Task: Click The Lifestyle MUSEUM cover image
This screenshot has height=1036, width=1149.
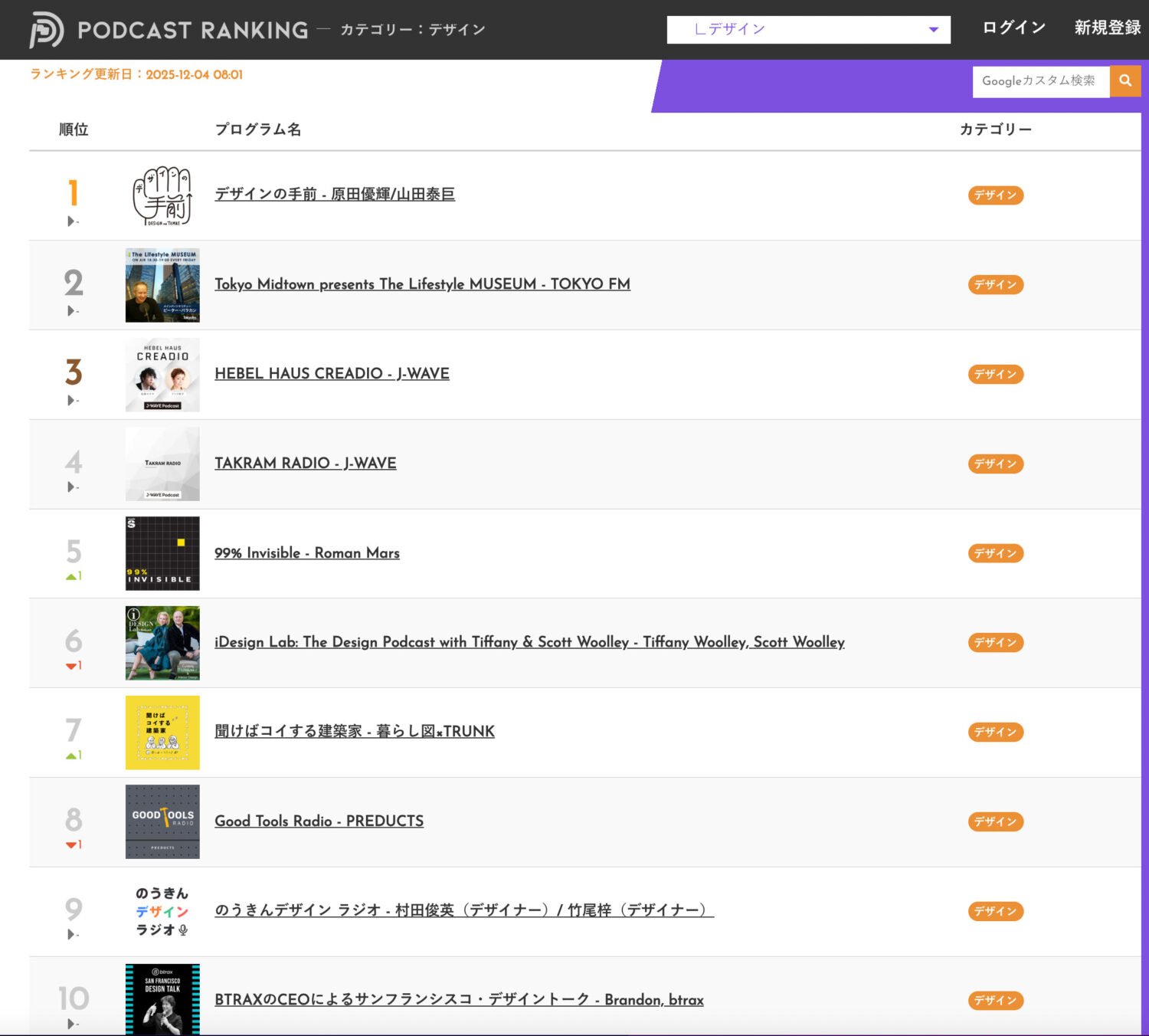Action: tap(162, 285)
